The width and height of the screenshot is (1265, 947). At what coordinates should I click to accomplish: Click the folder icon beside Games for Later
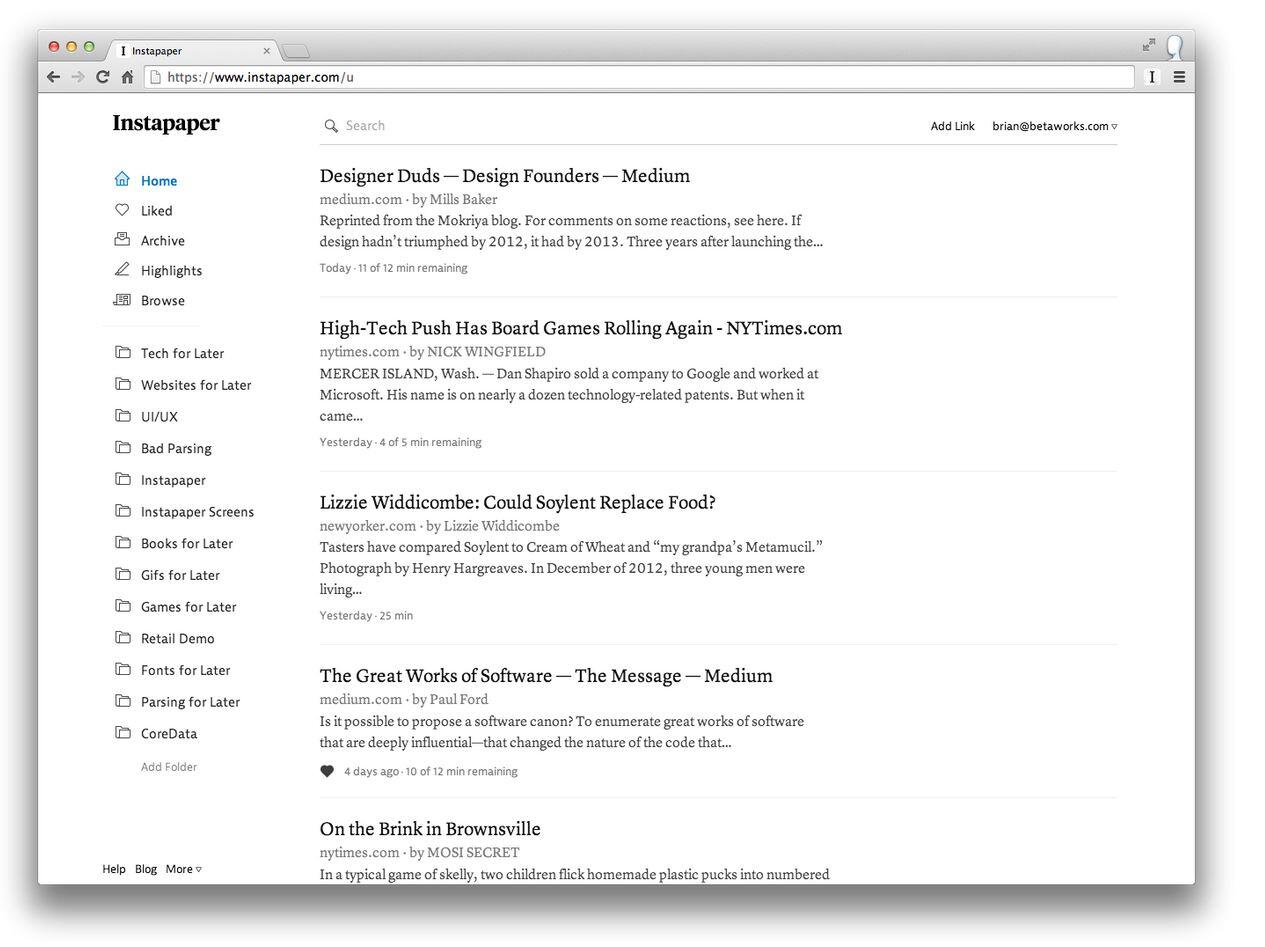[123, 606]
